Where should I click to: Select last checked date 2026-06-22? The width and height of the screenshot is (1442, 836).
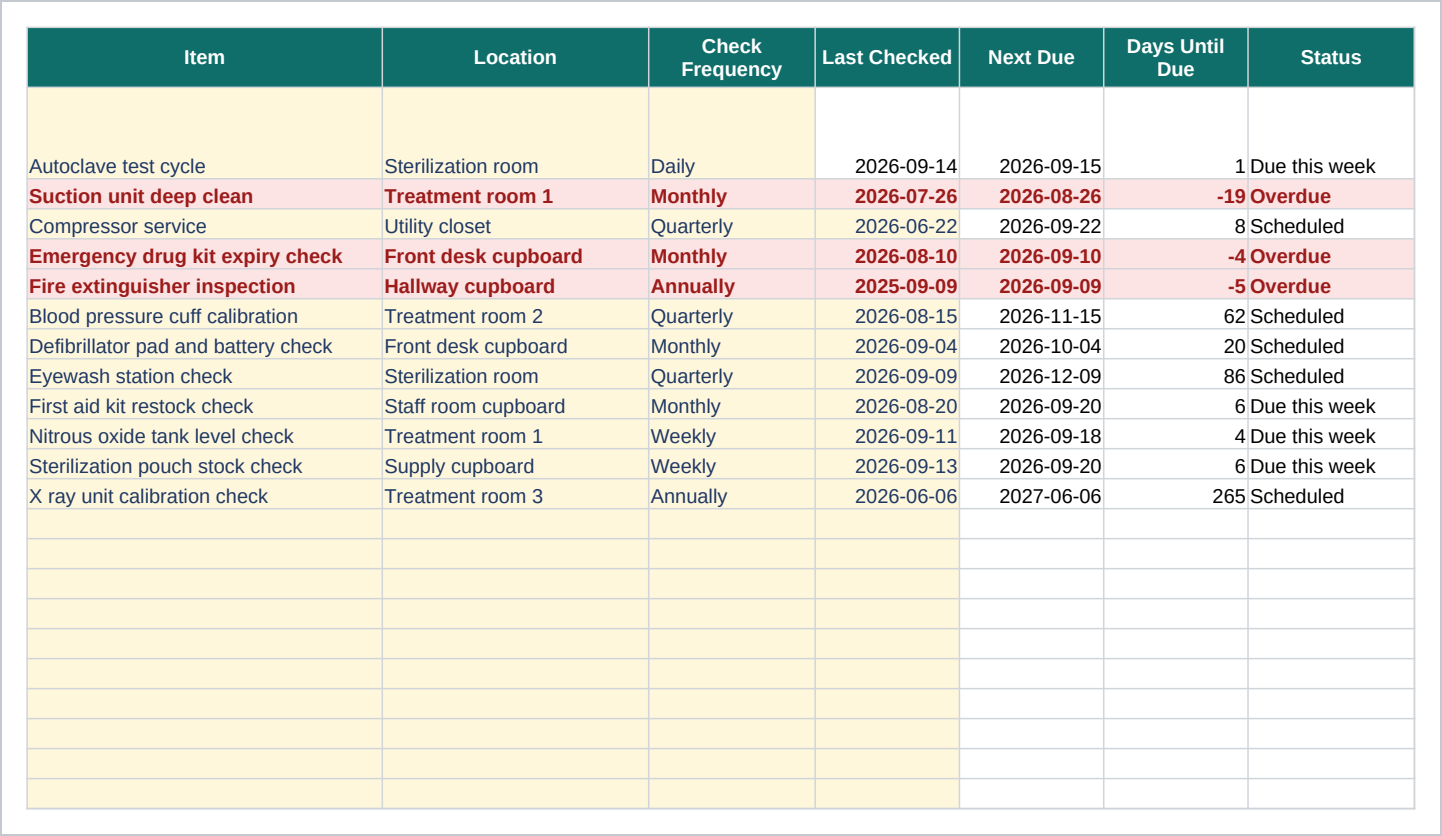click(x=887, y=225)
